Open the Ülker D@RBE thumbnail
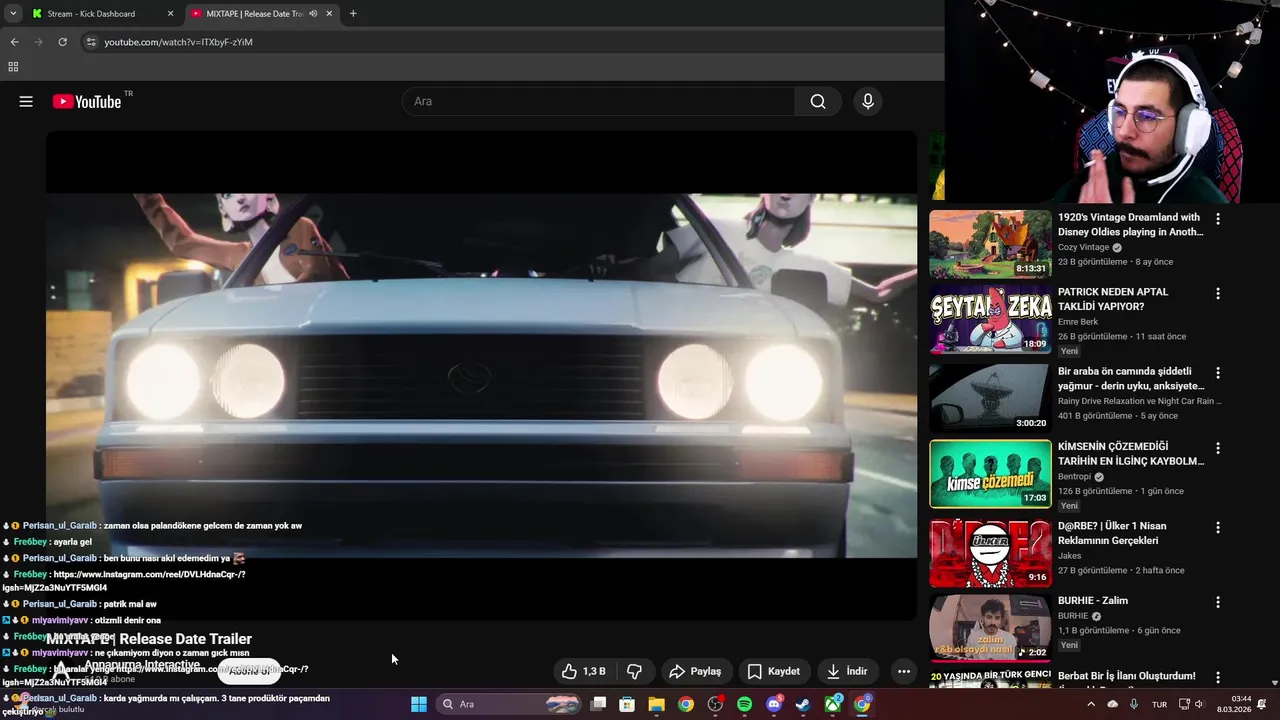 click(x=990, y=552)
